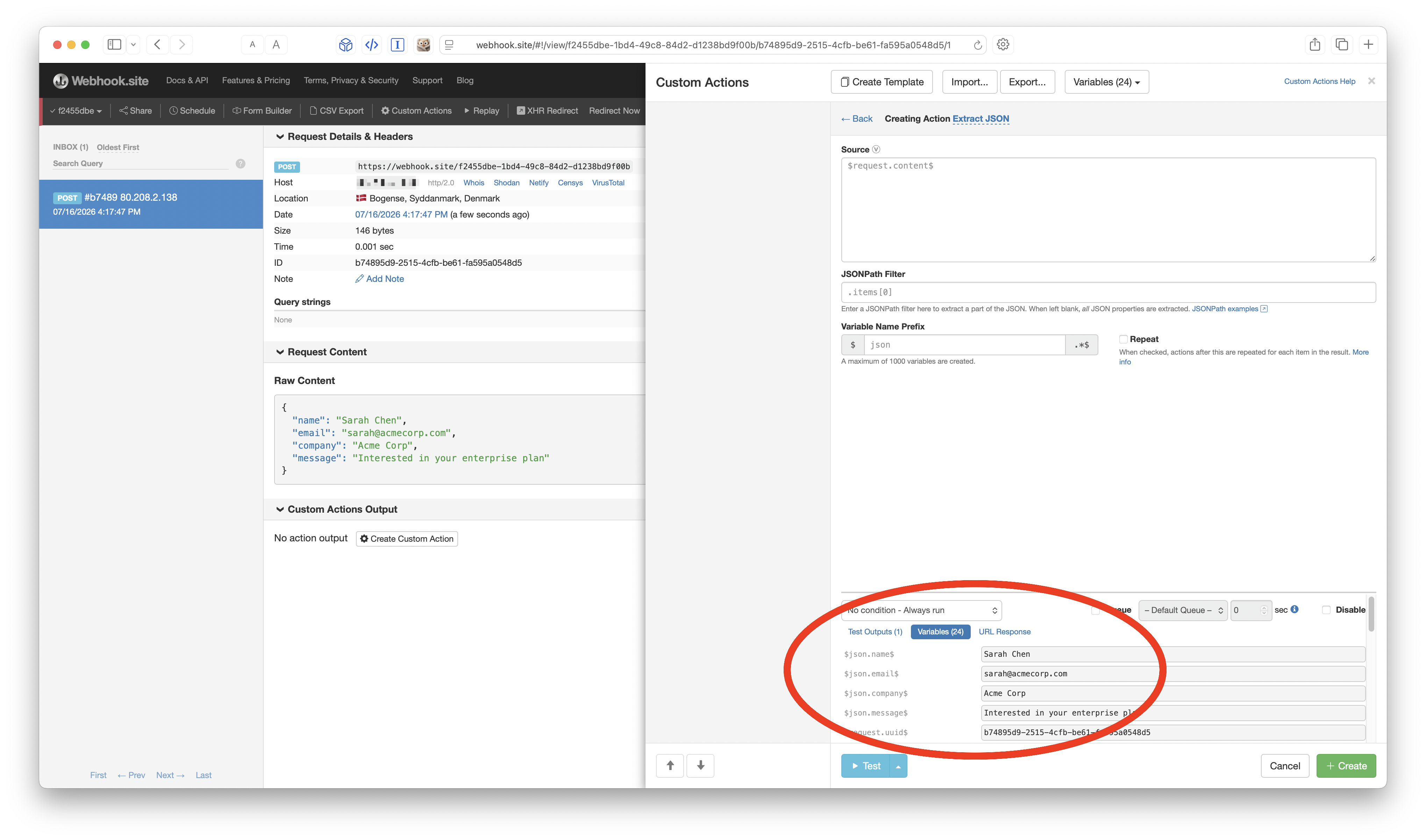Open the Default Queue dropdown
Screen dimensions: 1426x840
tap(1183, 610)
